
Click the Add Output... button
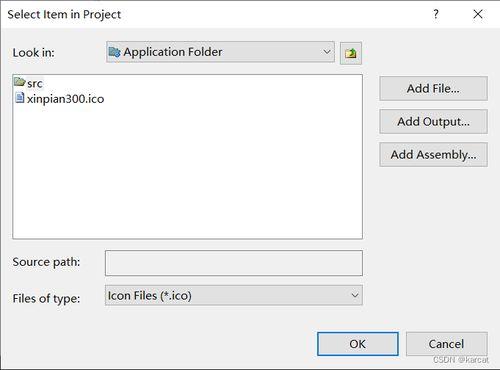pos(433,121)
